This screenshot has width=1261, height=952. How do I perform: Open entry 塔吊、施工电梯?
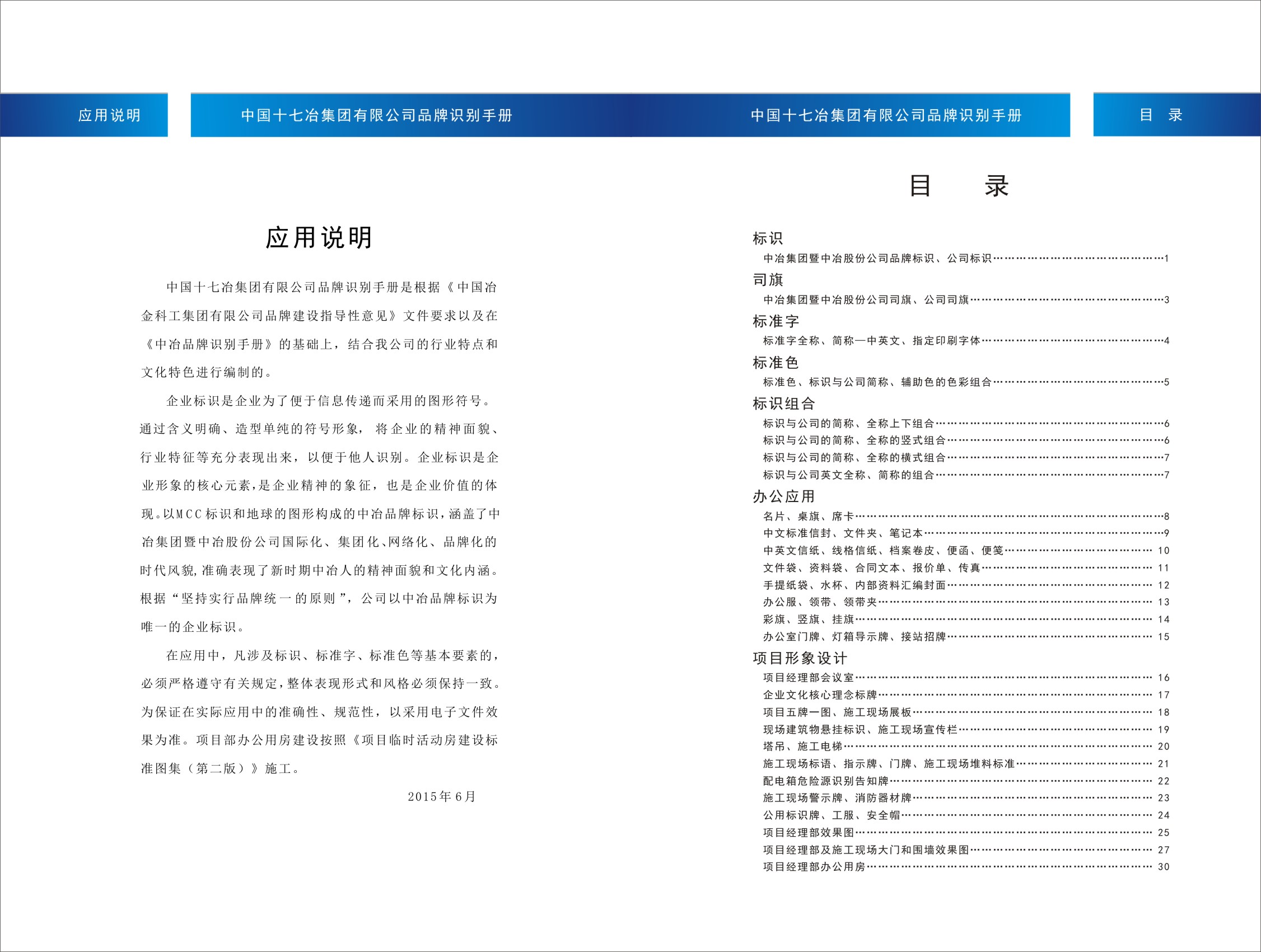(x=966, y=747)
